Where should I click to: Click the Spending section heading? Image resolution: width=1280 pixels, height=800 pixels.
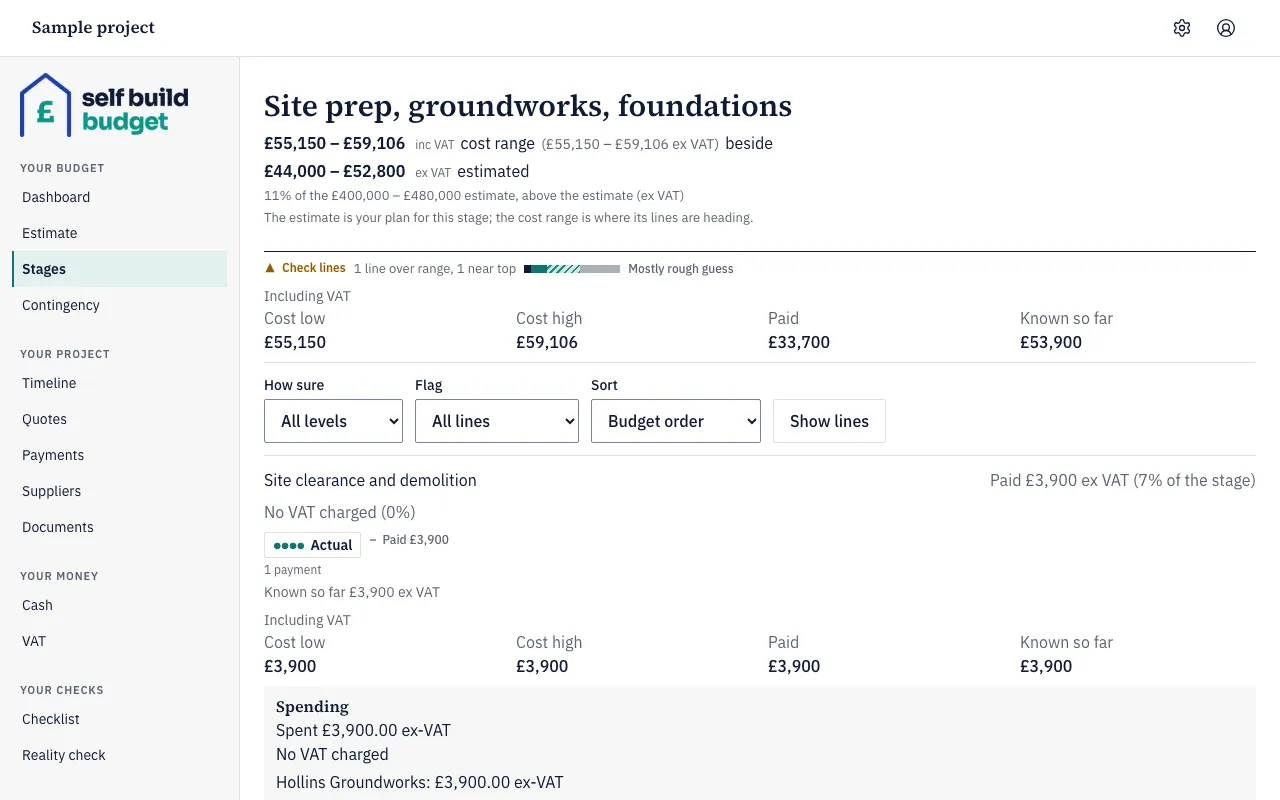312,706
